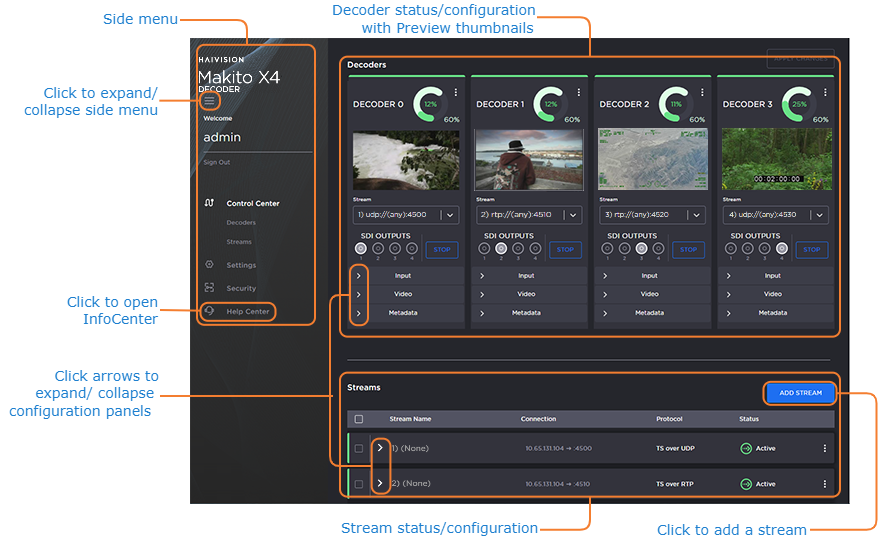Open Decoder 2 three-dot options menu
This screenshot has width=879, height=539.
(702, 93)
